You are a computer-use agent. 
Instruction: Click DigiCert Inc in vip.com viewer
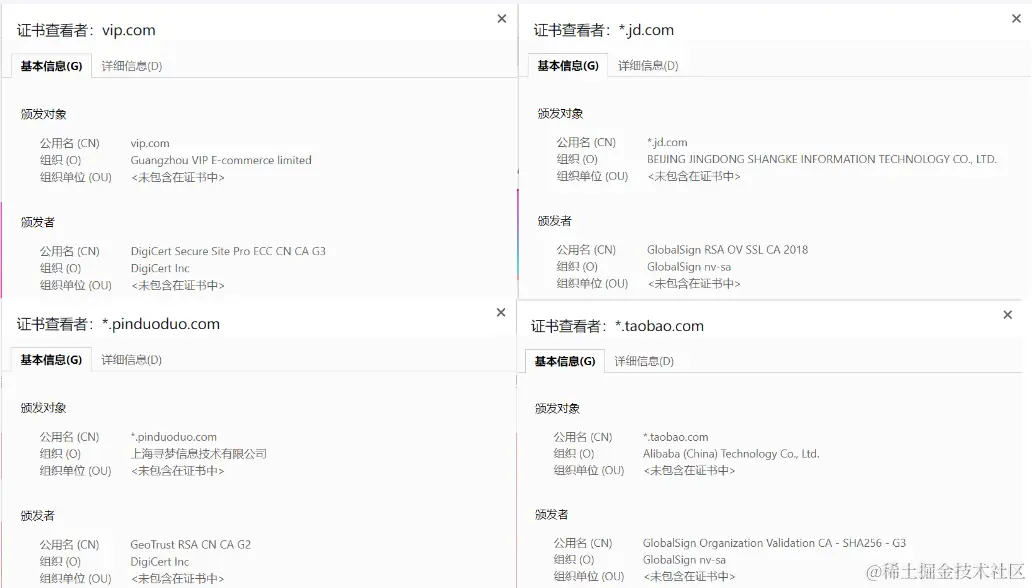(x=160, y=268)
